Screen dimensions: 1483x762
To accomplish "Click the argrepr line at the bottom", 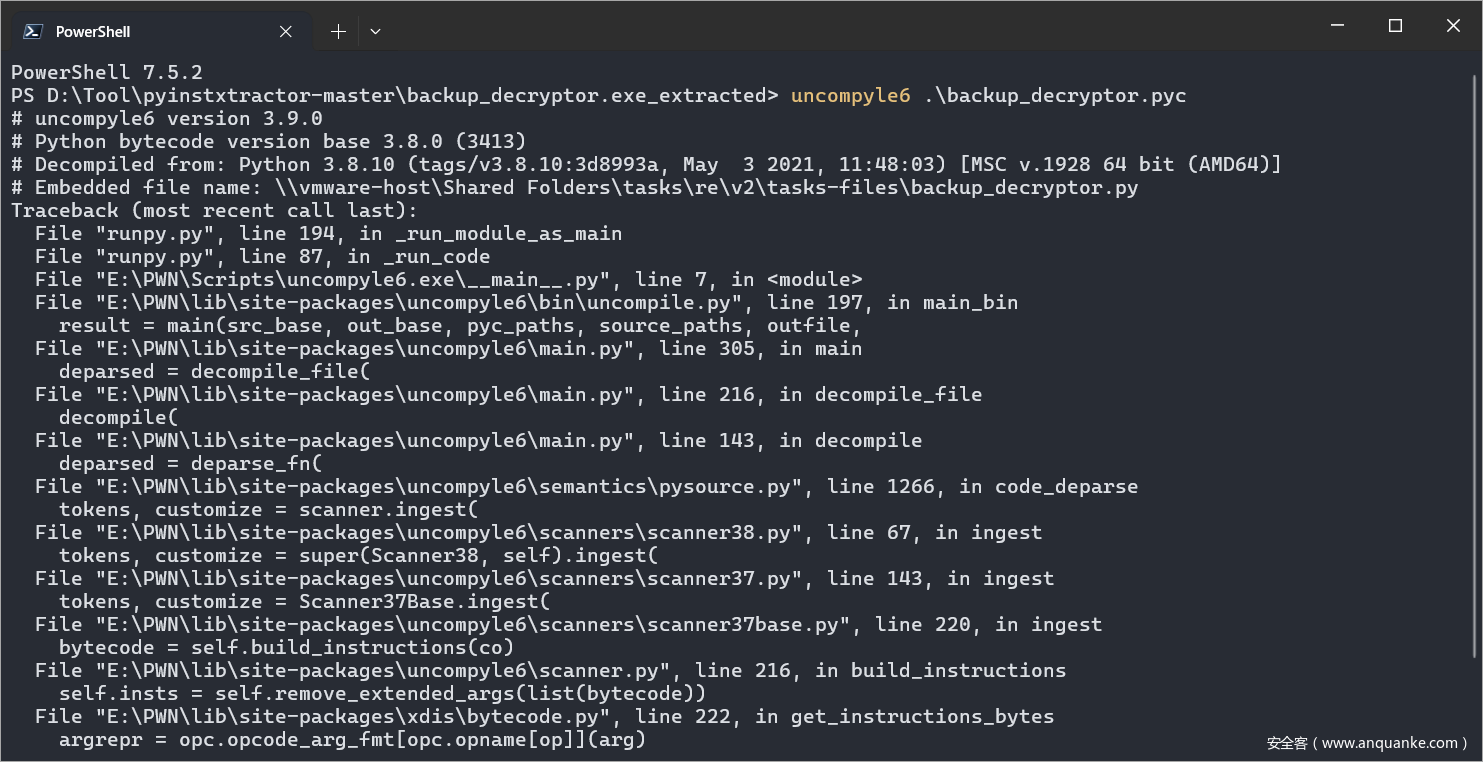I will (352, 740).
